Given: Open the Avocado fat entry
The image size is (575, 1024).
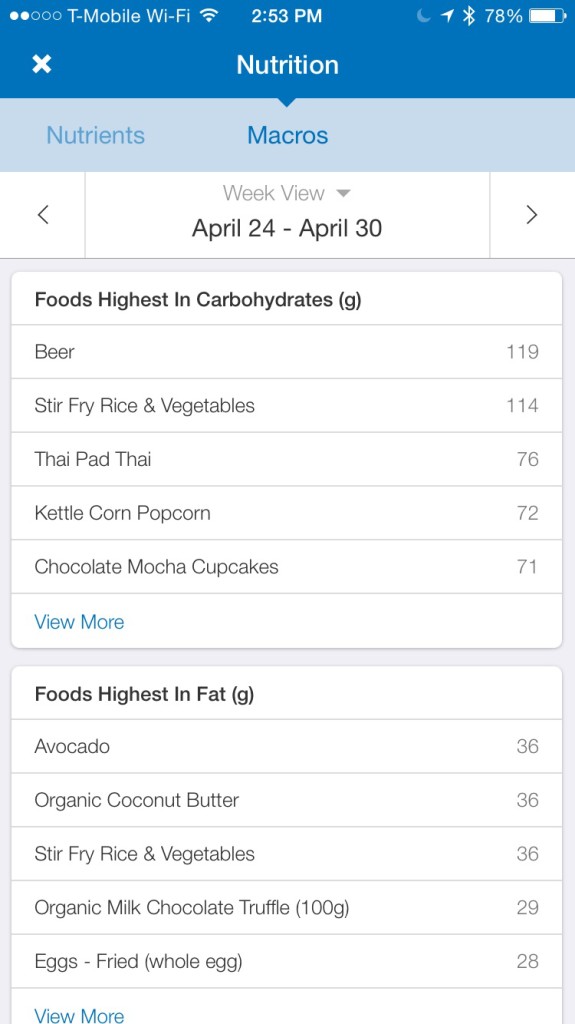Looking at the screenshot, I should click(x=287, y=746).
